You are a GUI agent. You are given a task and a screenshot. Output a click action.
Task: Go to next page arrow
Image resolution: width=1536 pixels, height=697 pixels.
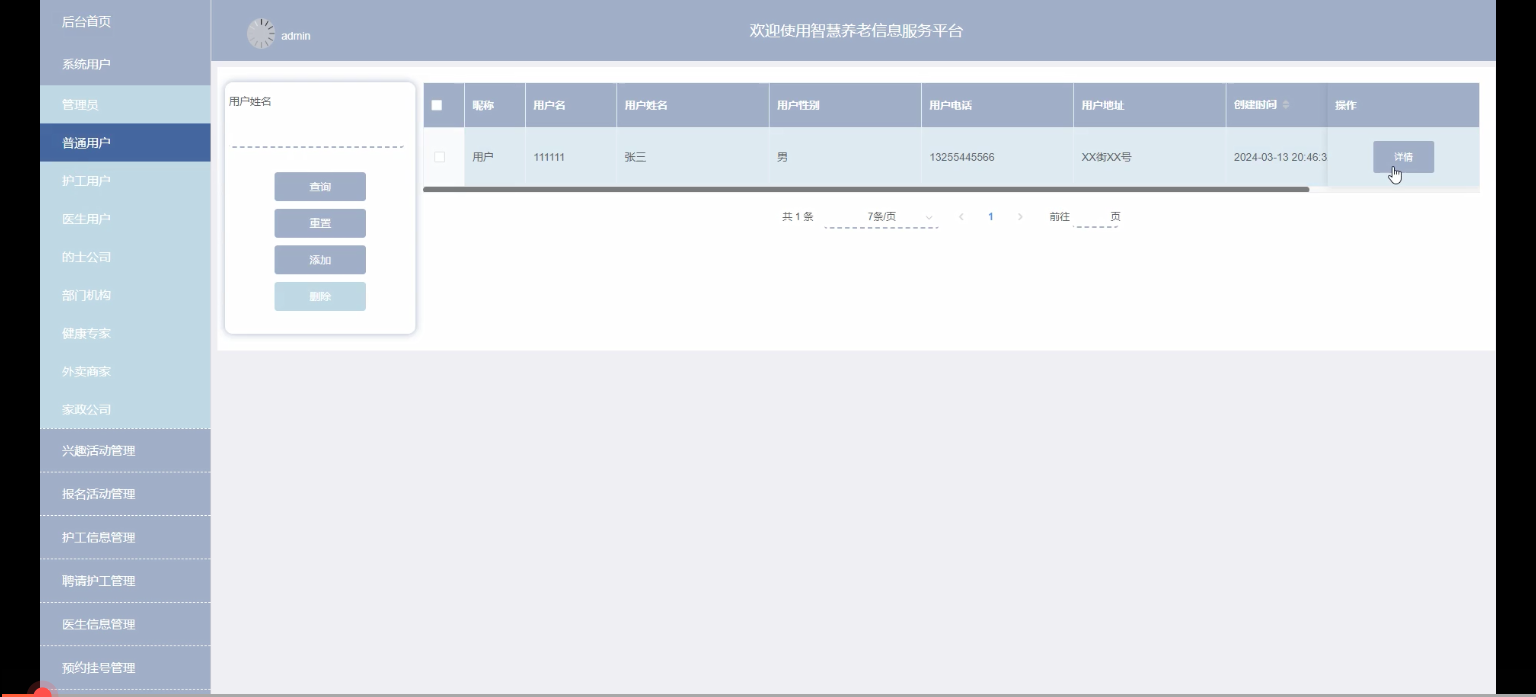[1020, 217]
